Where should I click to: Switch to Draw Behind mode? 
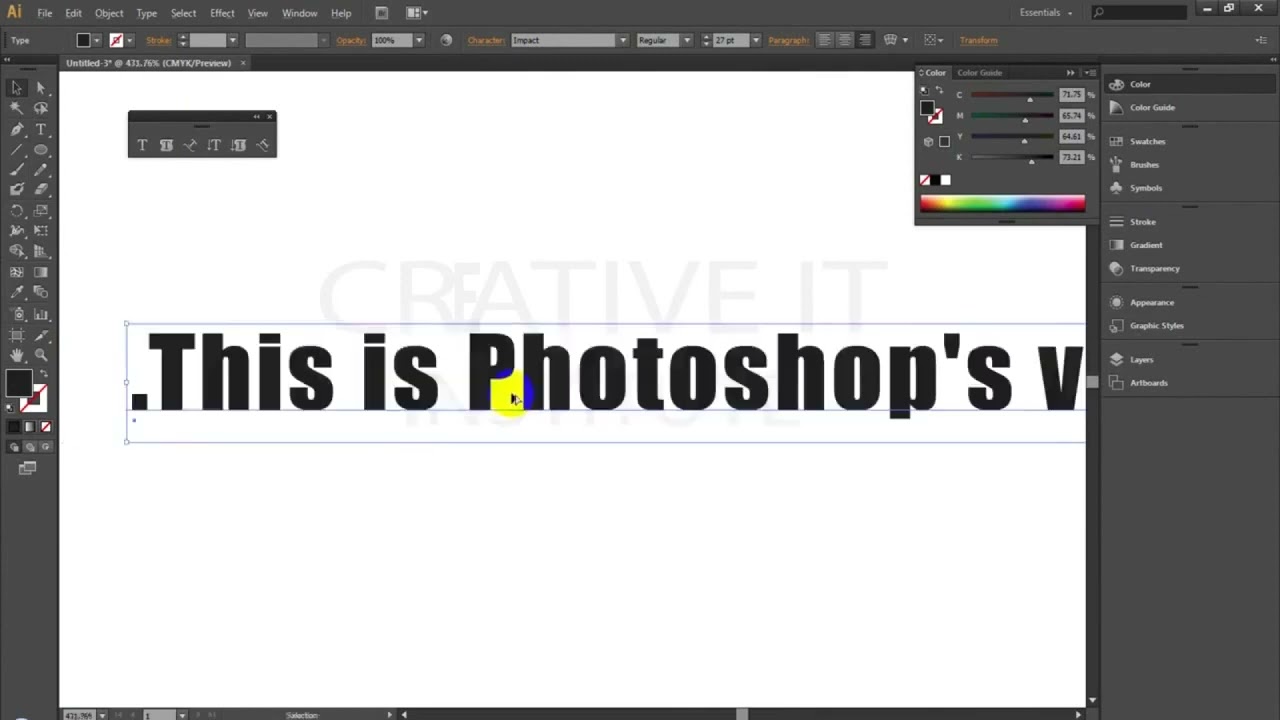coord(29,447)
